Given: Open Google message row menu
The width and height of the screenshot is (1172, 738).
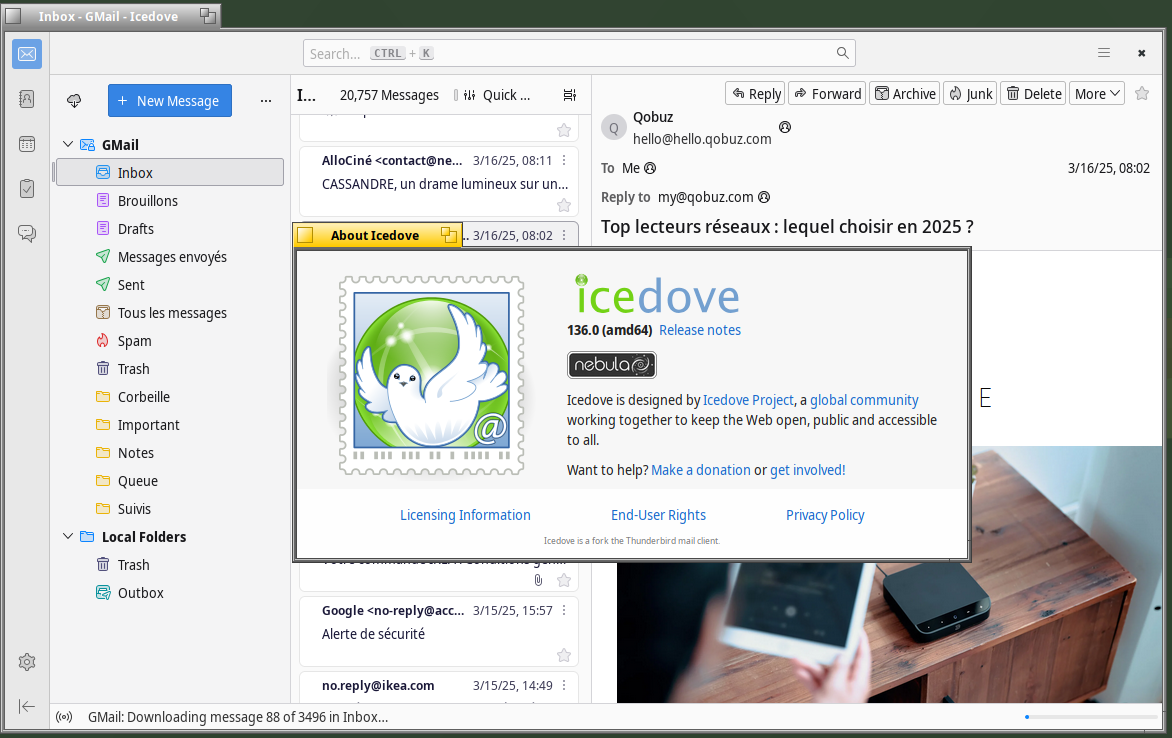Looking at the screenshot, I should 564,611.
